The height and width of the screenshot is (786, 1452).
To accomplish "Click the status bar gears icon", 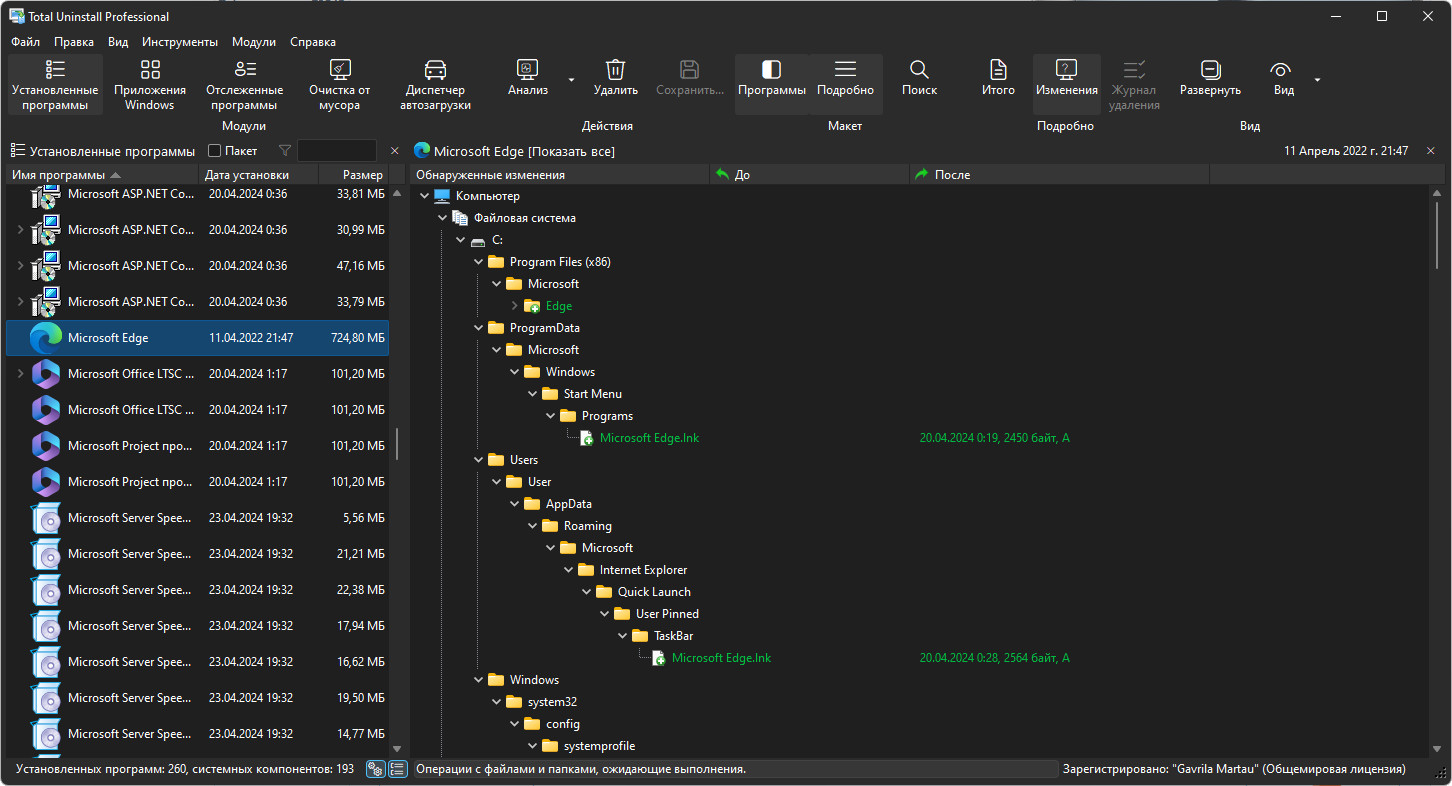I will click(x=375, y=769).
